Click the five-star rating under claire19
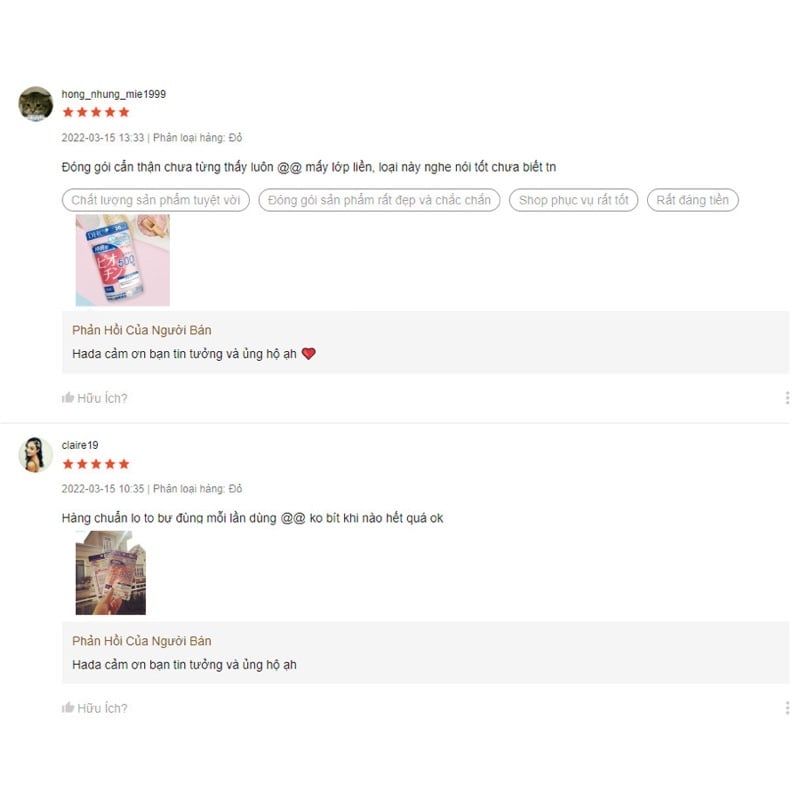 (96, 464)
